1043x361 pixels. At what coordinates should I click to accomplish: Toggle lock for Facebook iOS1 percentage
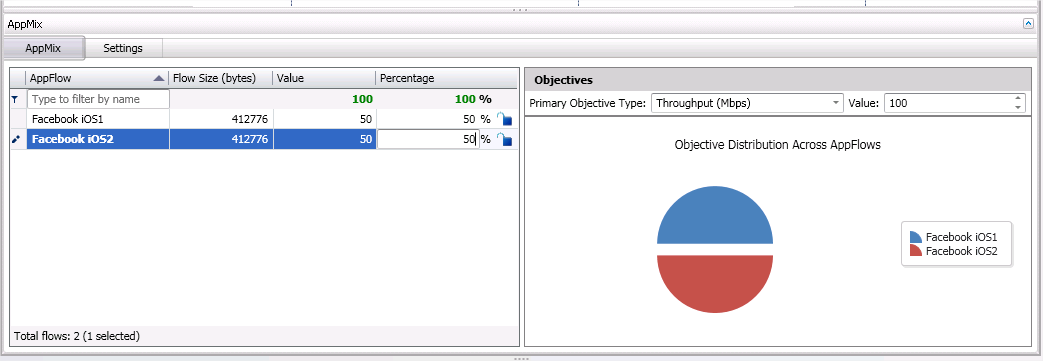click(x=504, y=119)
